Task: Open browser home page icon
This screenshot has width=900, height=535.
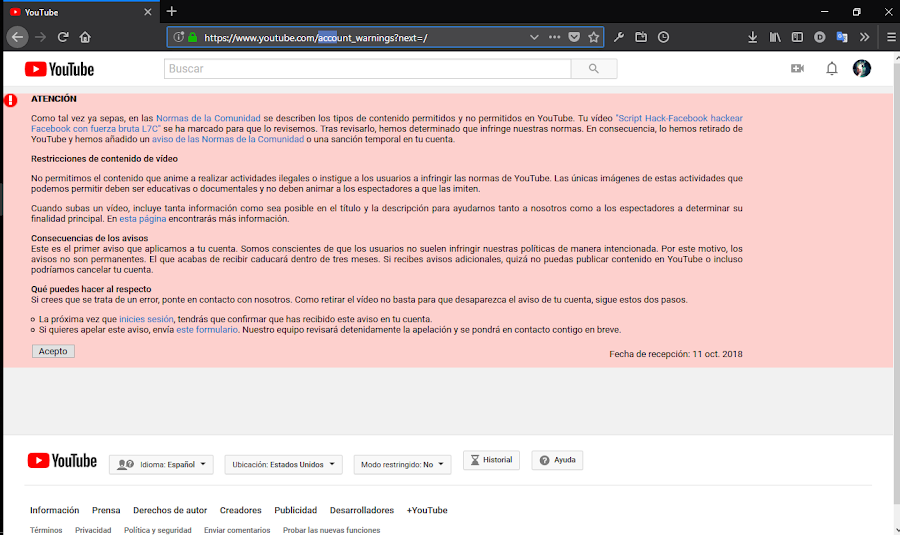Action: (x=85, y=37)
